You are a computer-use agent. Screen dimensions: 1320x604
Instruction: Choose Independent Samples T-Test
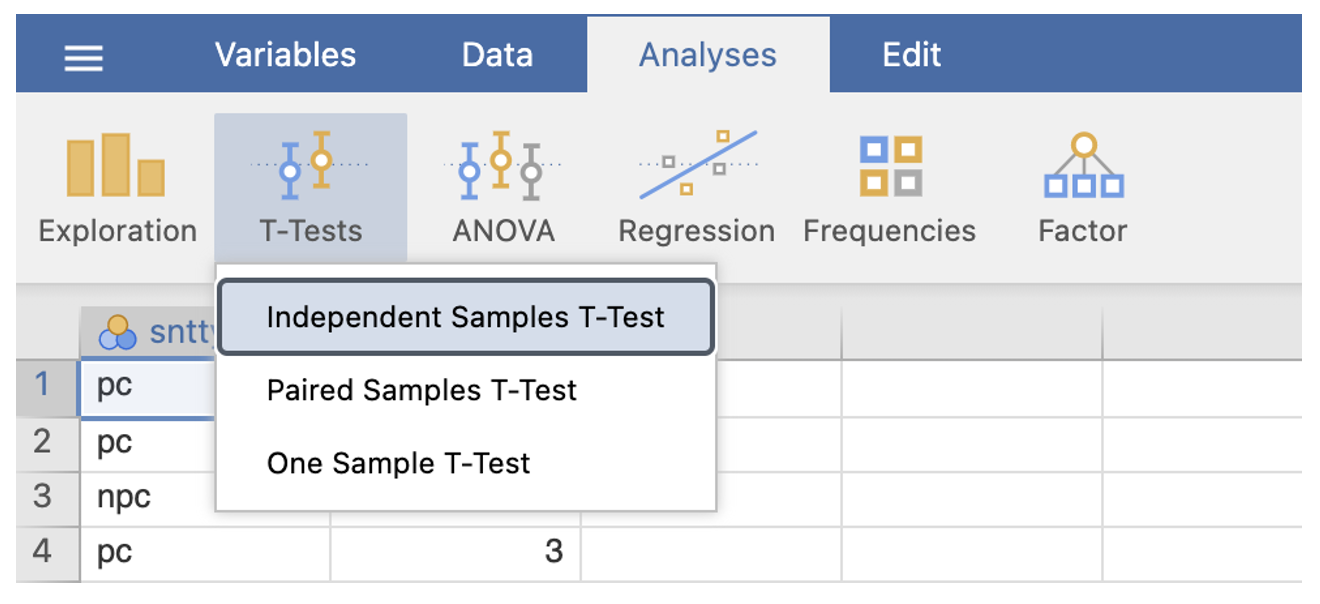[x=465, y=317]
